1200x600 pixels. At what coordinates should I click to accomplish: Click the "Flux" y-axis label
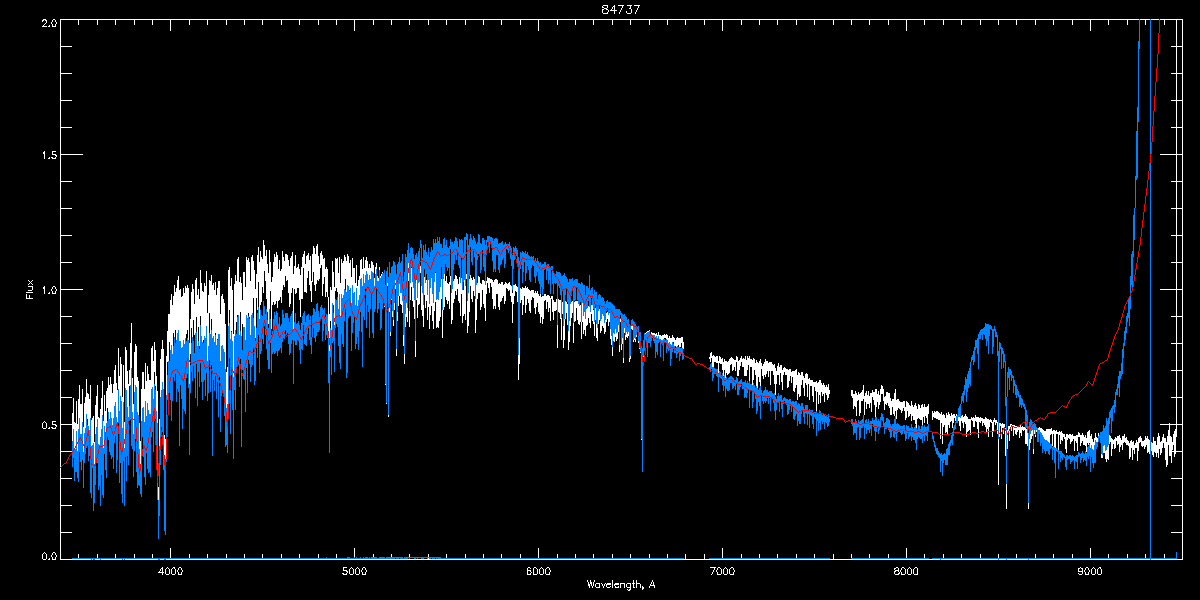coord(30,289)
